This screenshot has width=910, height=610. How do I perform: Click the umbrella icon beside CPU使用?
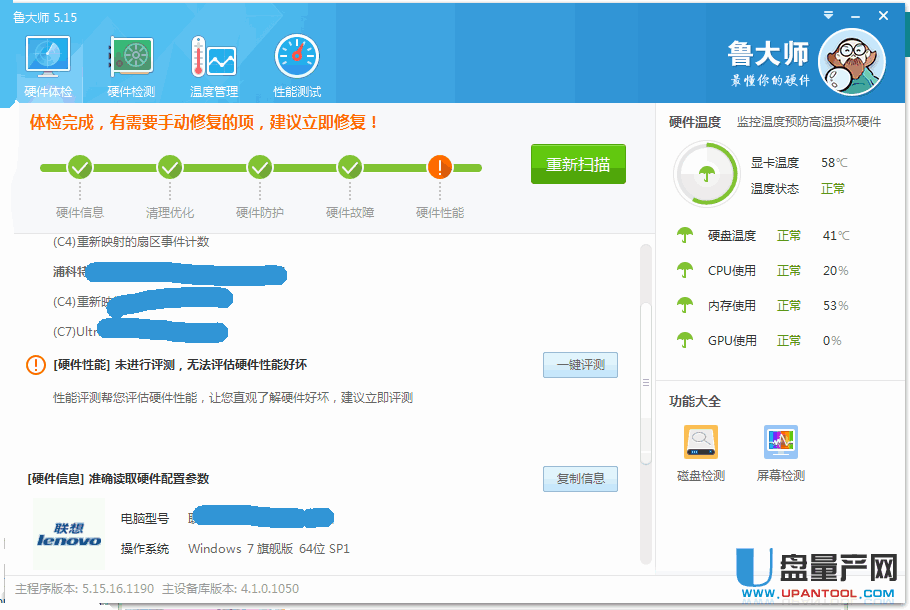coord(685,271)
